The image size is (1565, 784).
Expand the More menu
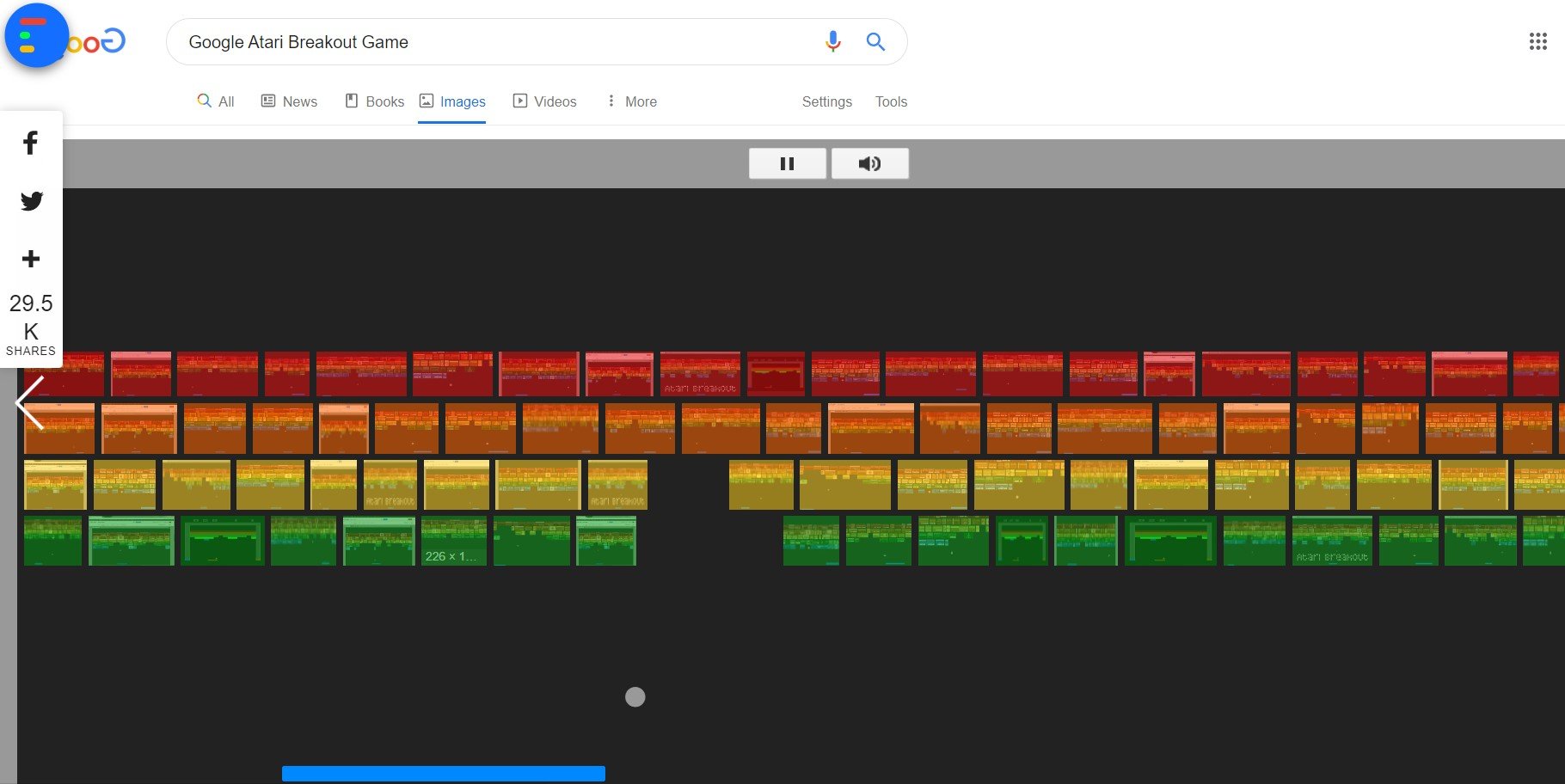pos(632,101)
